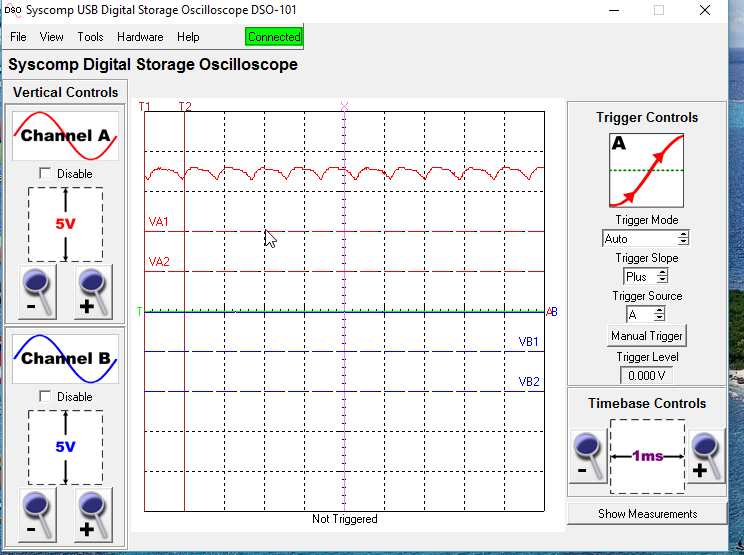
Task: Click the blue B ground reference marker
Action: (555, 312)
